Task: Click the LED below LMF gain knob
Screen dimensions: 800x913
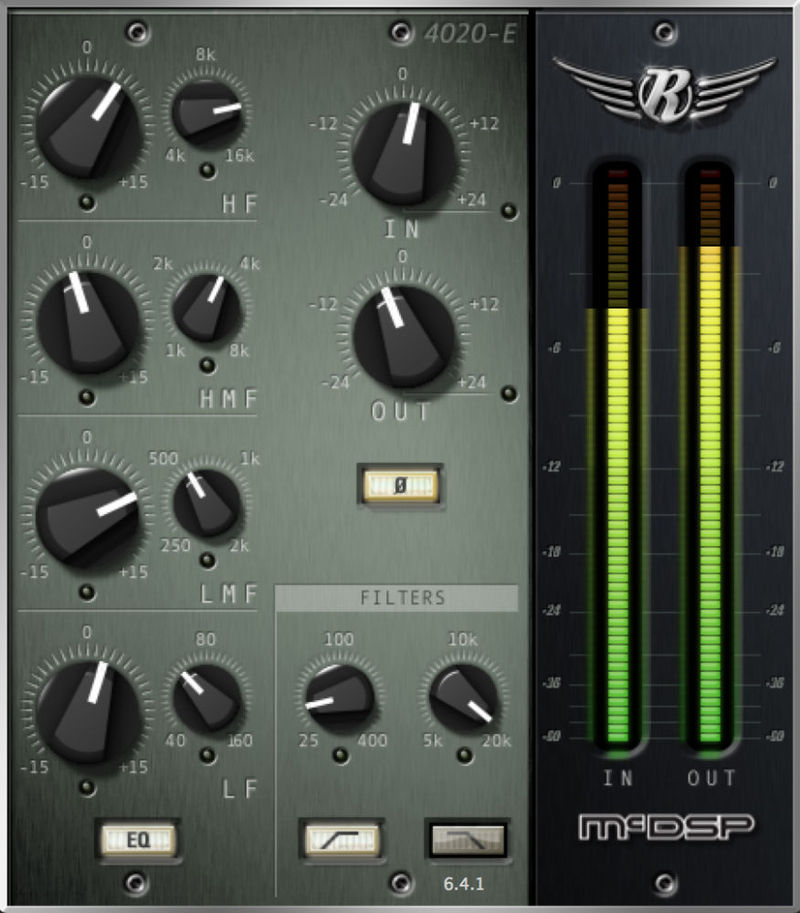Action: [87, 592]
